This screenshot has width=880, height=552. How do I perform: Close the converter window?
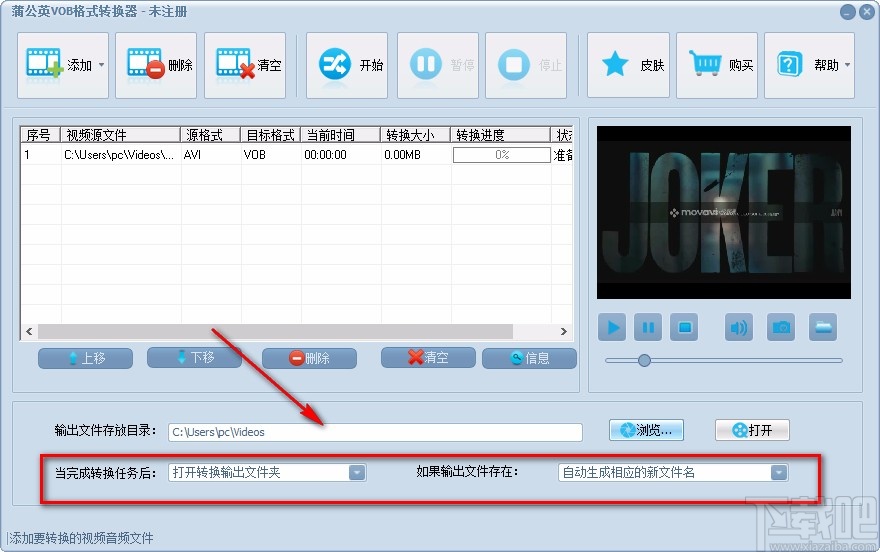coord(866,12)
